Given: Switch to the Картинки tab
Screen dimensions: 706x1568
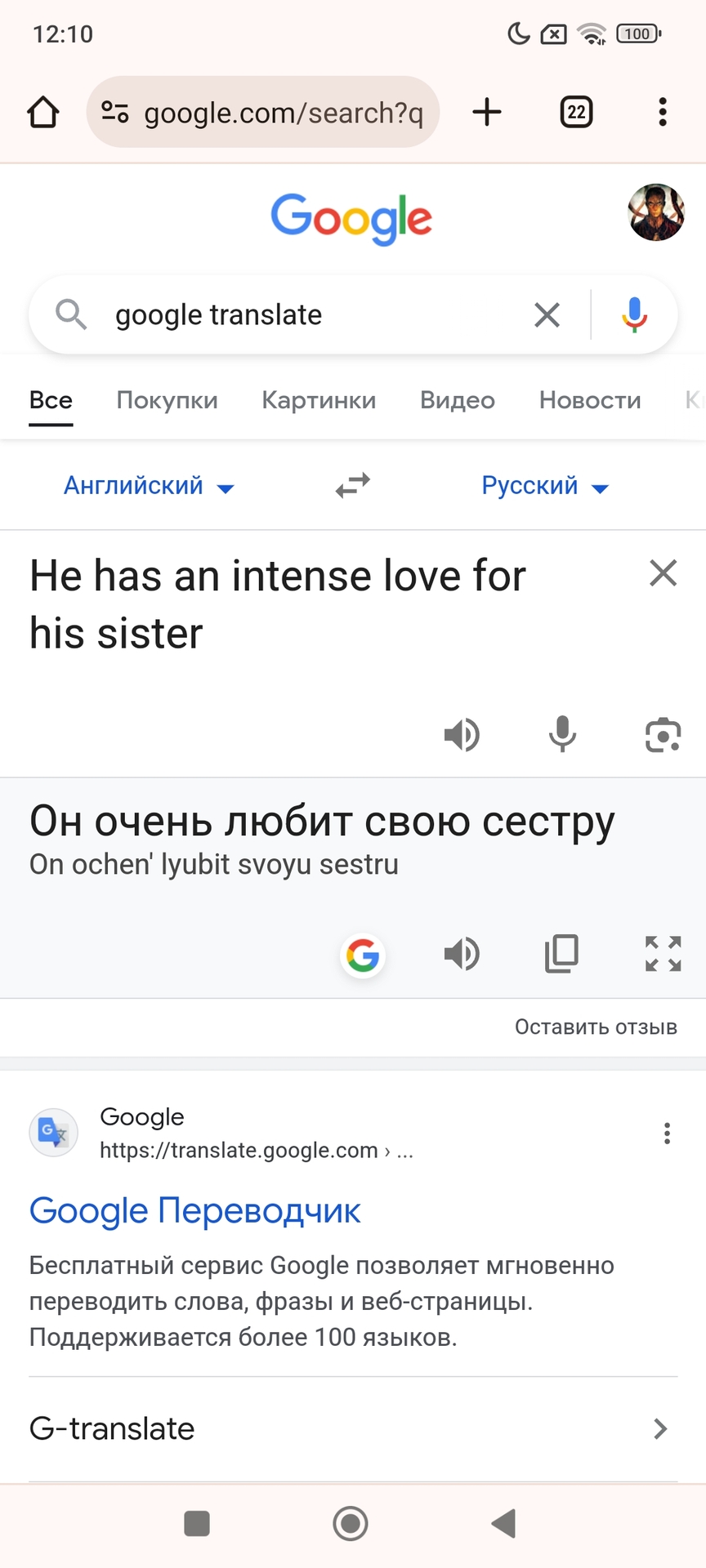Looking at the screenshot, I should [x=319, y=400].
